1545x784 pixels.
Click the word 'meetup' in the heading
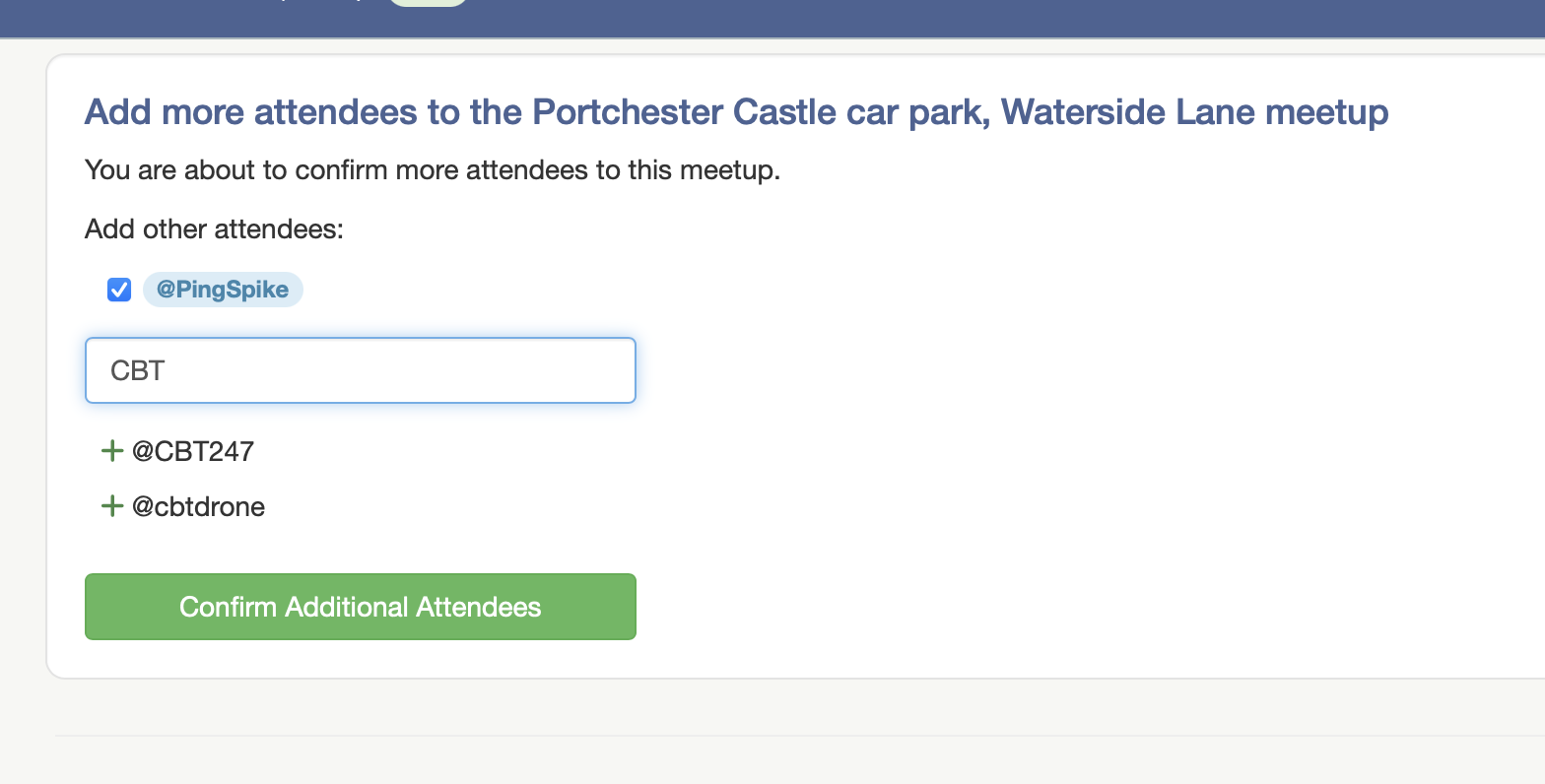pyautogui.click(x=1326, y=112)
